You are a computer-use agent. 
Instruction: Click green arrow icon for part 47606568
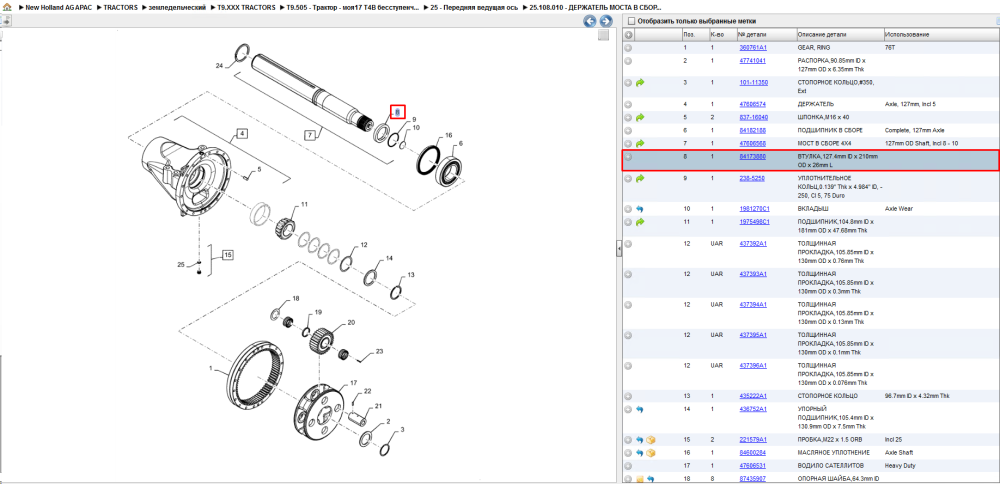640,143
